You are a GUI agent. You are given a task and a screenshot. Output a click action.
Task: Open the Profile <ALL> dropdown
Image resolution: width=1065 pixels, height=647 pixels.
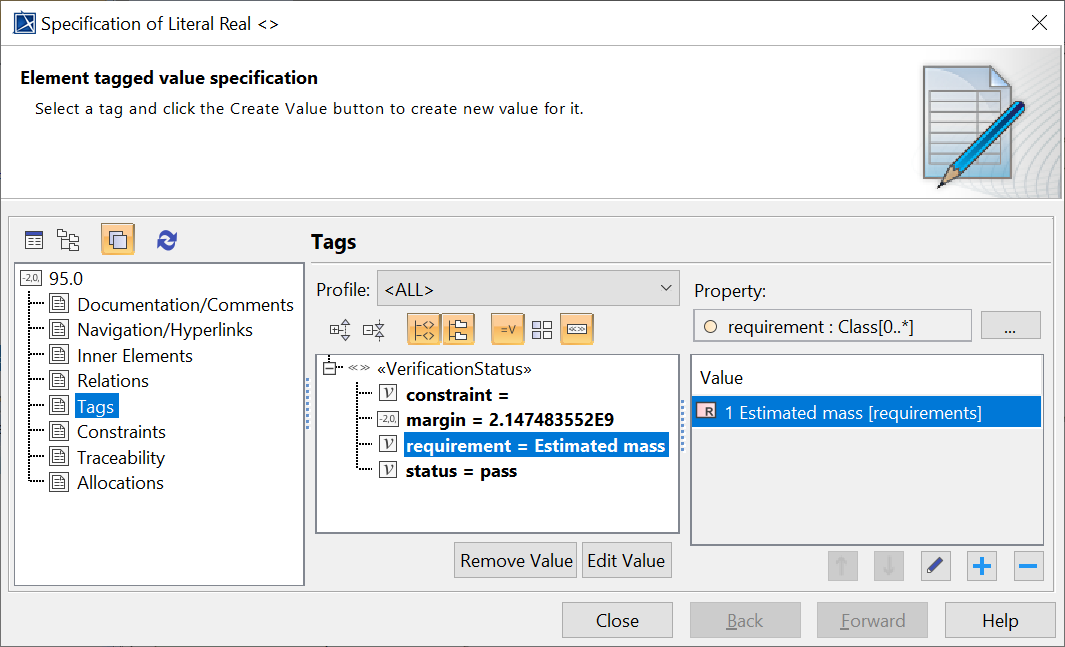pos(527,290)
